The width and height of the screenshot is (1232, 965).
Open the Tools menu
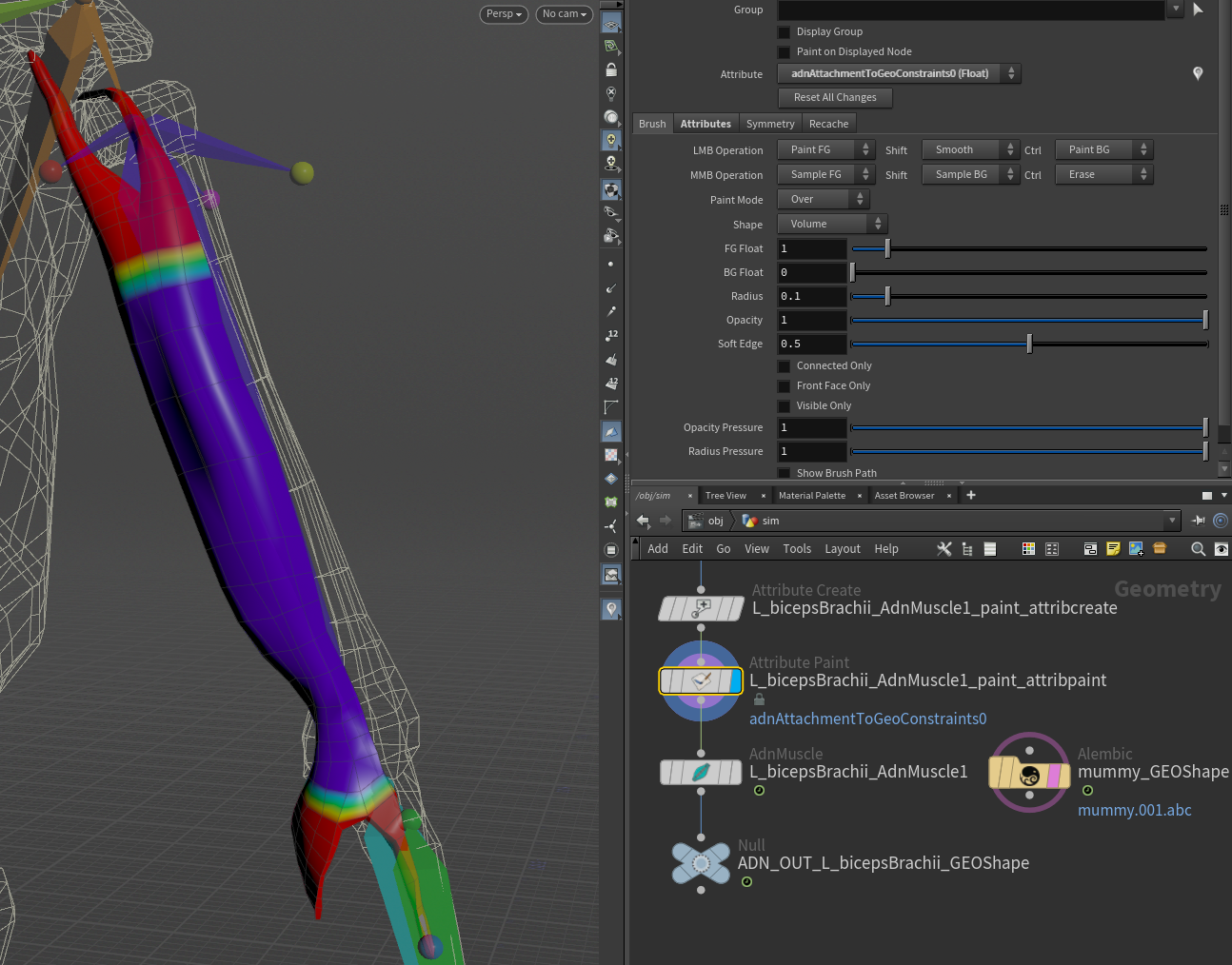pyautogui.click(x=797, y=548)
